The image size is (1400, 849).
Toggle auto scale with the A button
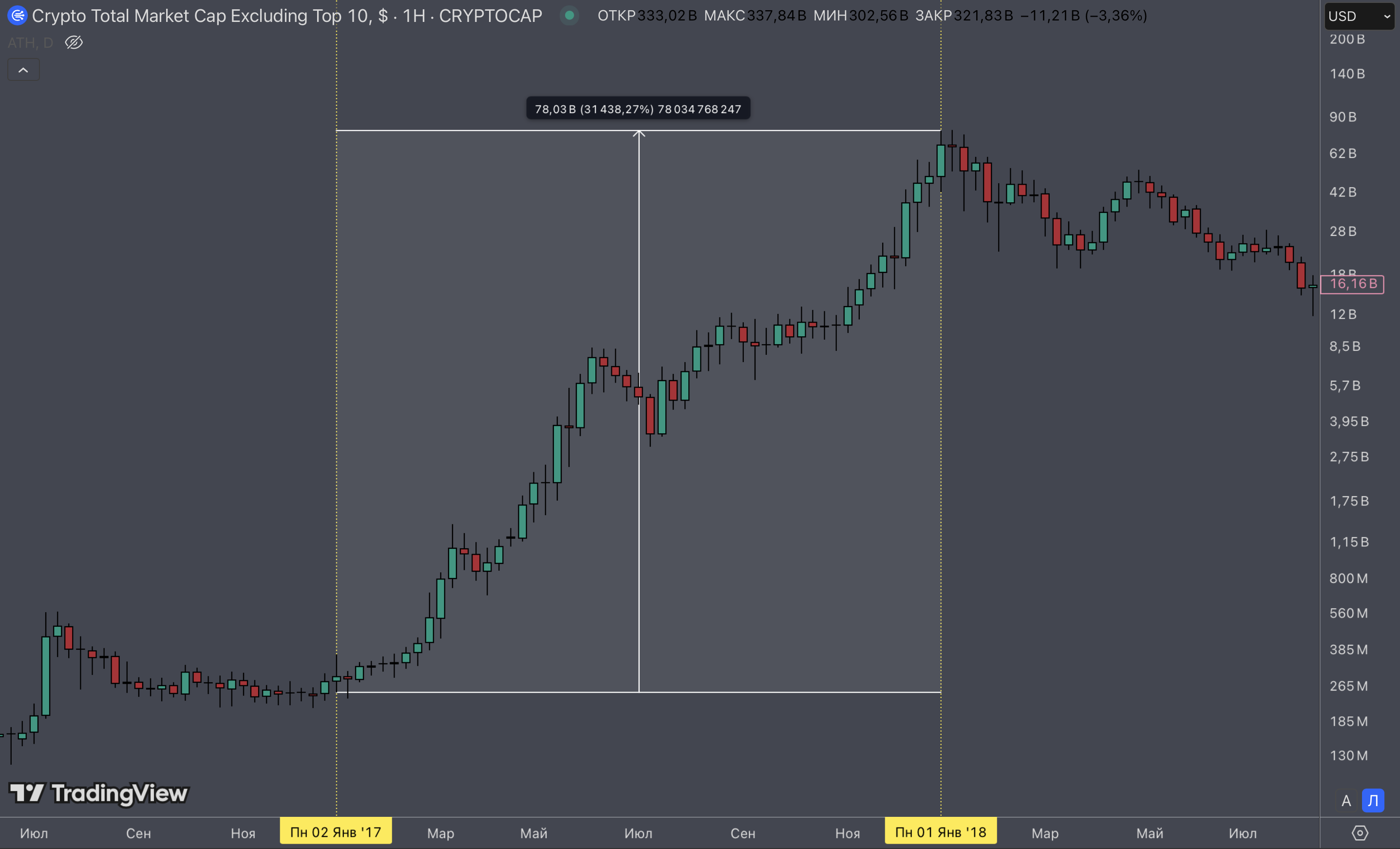click(1345, 801)
